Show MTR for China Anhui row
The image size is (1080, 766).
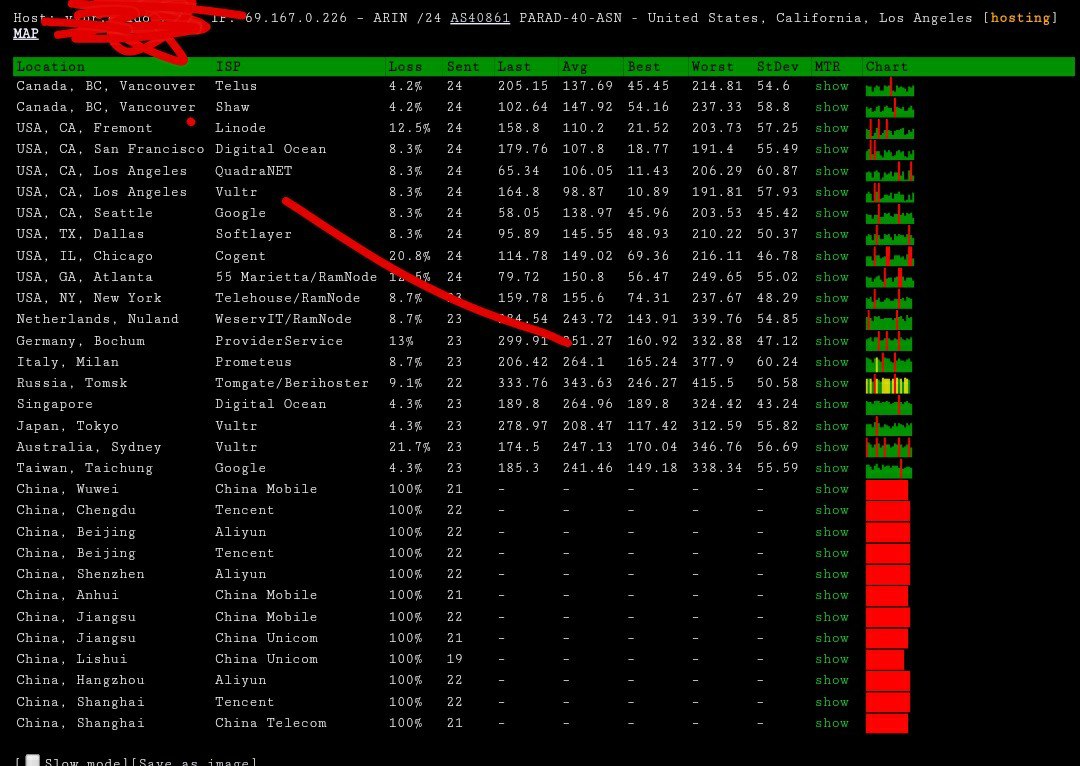coord(831,595)
